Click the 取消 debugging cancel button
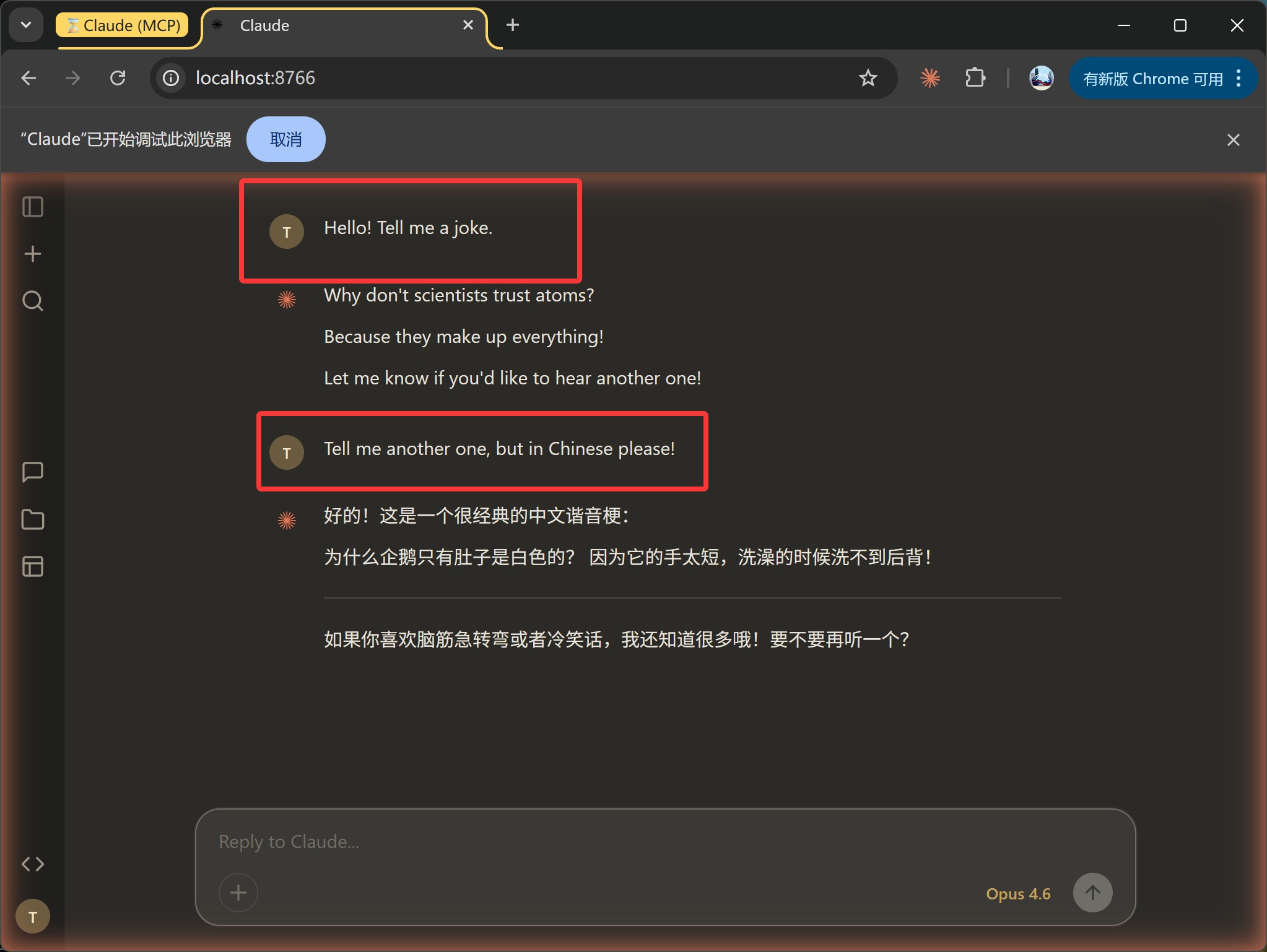The height and width of the screenshot is (952, 1267). click(286, 139)
